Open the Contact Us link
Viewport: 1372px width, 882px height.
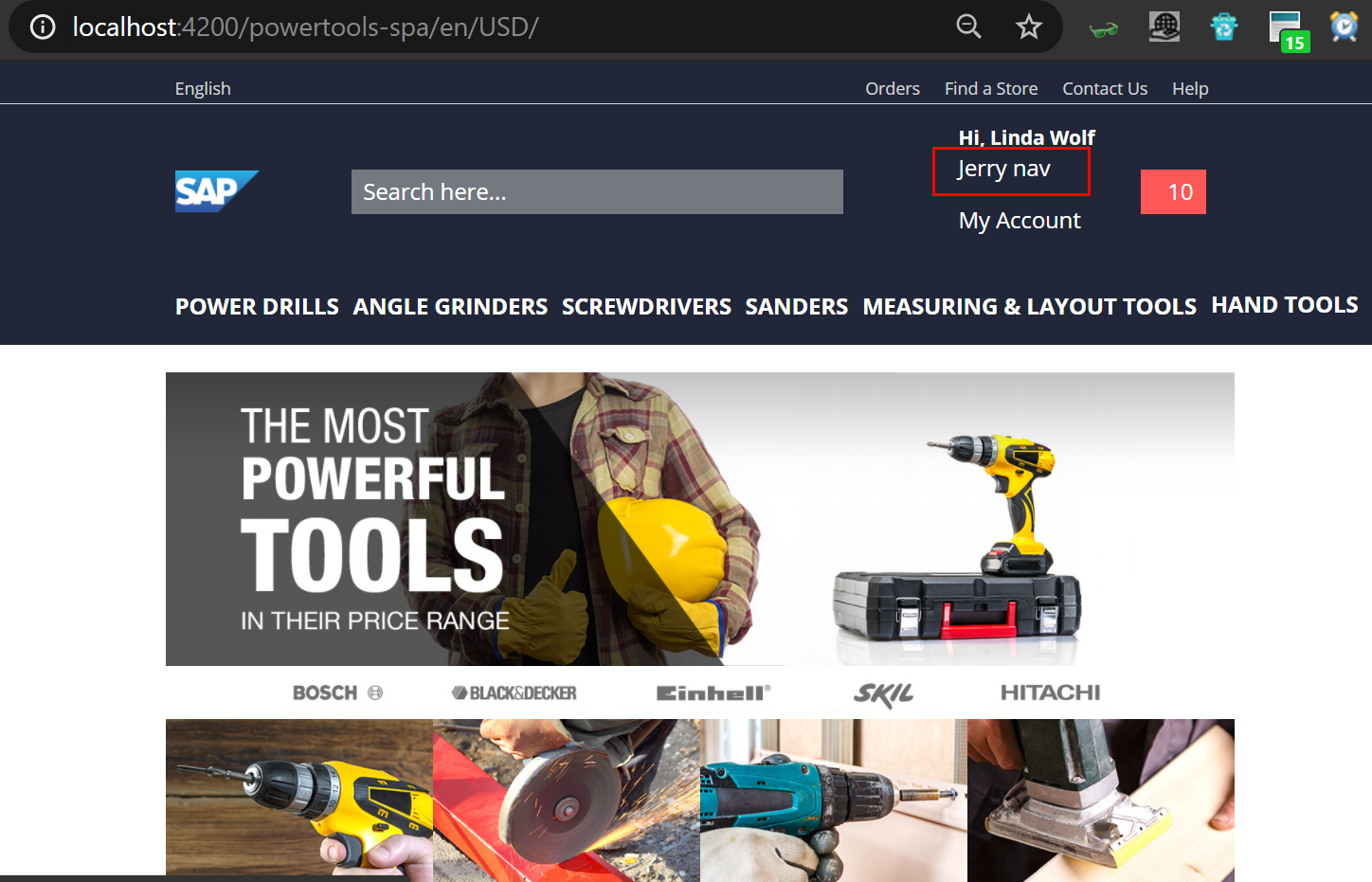(x=1105, y=88)
